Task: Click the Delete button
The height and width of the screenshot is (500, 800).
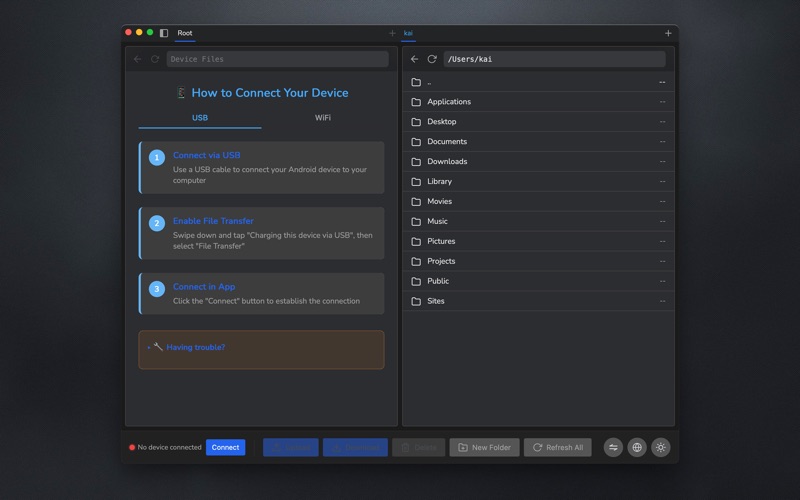Action: [418, 447]
